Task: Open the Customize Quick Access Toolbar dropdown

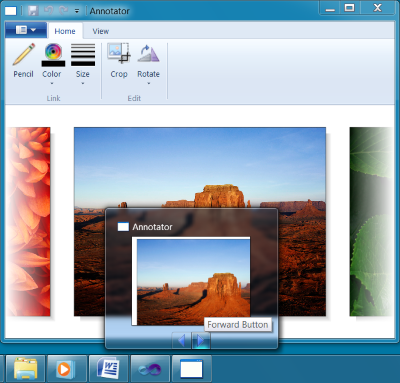Action: pyautogui.click(x=77, y=11)
